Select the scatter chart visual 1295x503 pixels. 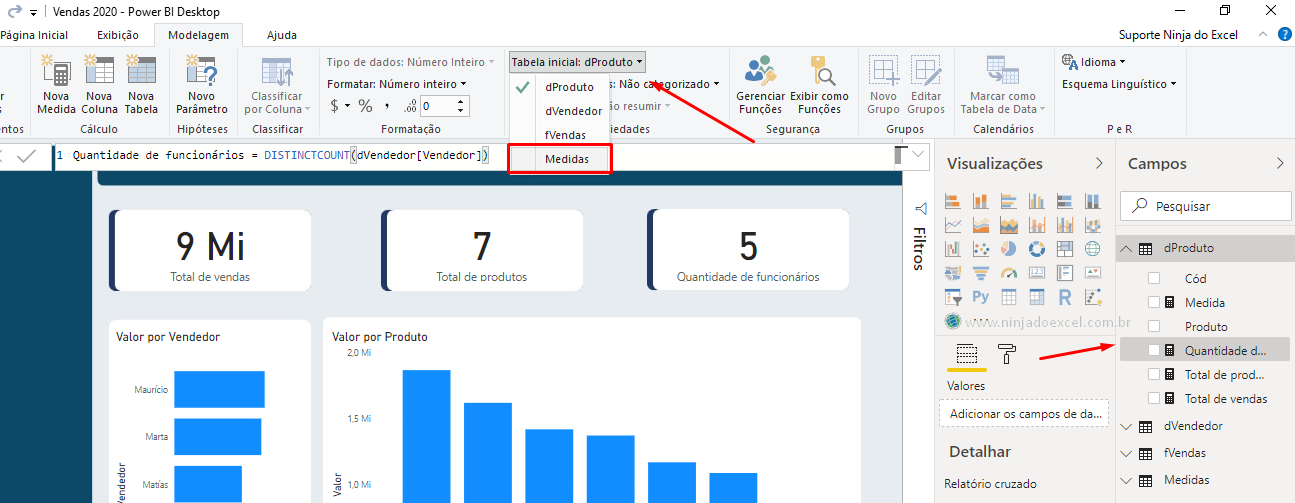[981, 249]
